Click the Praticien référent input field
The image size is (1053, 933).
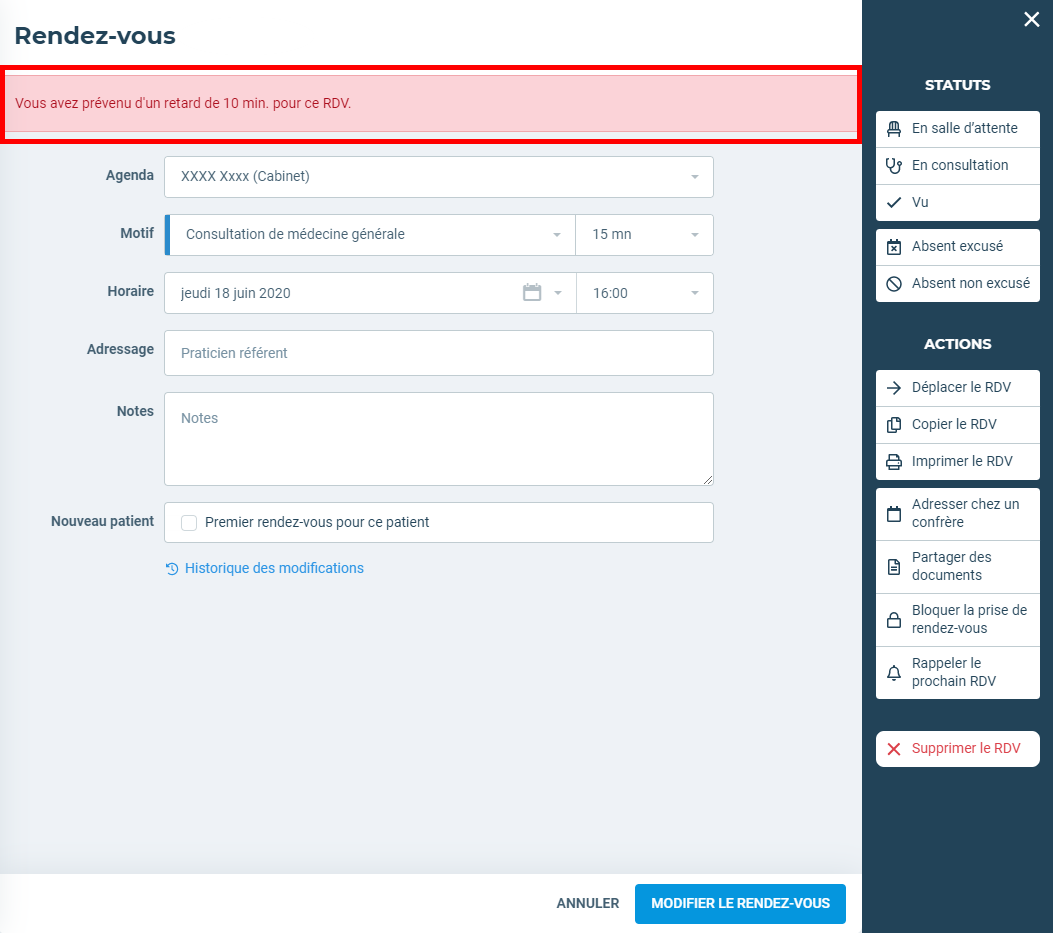coord(438,353)
